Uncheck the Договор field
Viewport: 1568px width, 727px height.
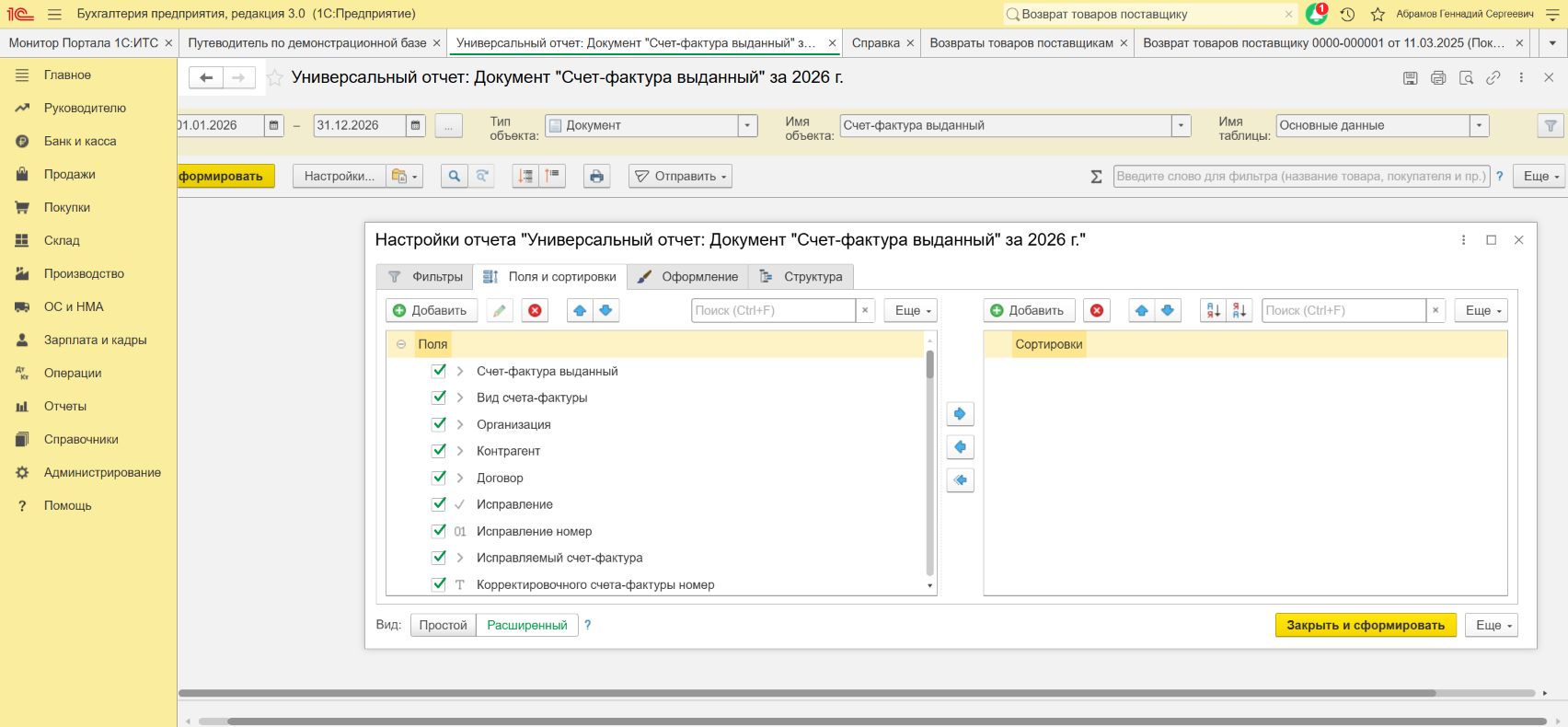click(439, 478)
